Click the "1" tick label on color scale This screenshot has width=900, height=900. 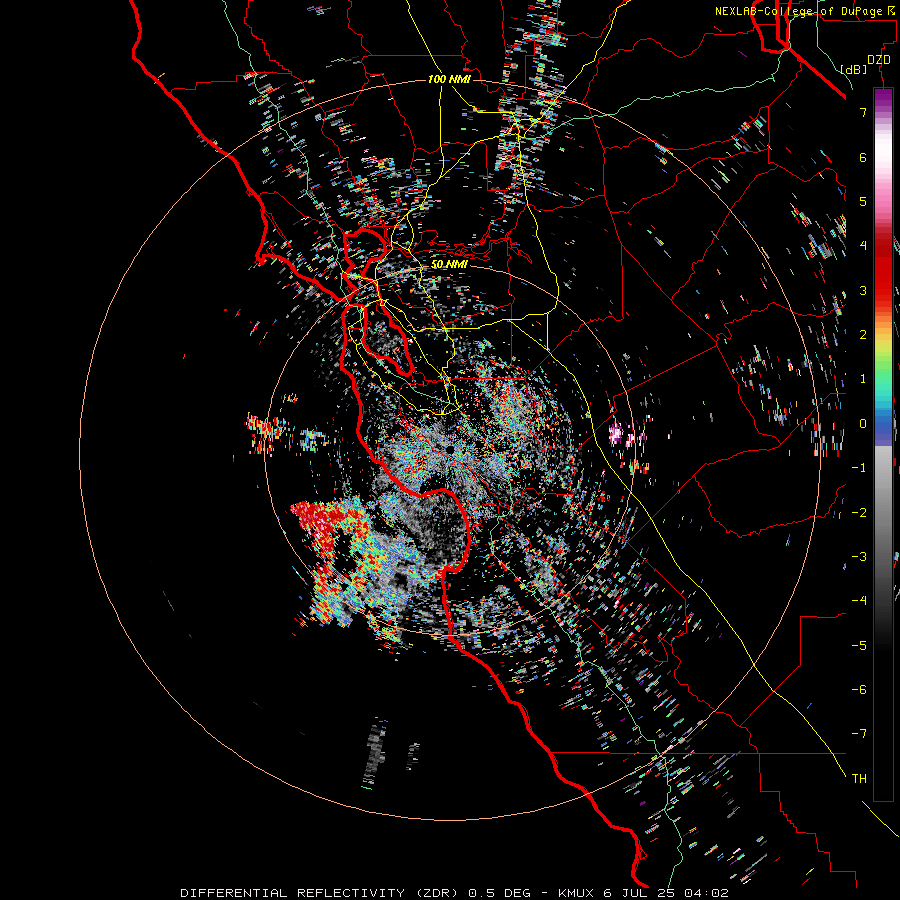(x=863, y=379)
